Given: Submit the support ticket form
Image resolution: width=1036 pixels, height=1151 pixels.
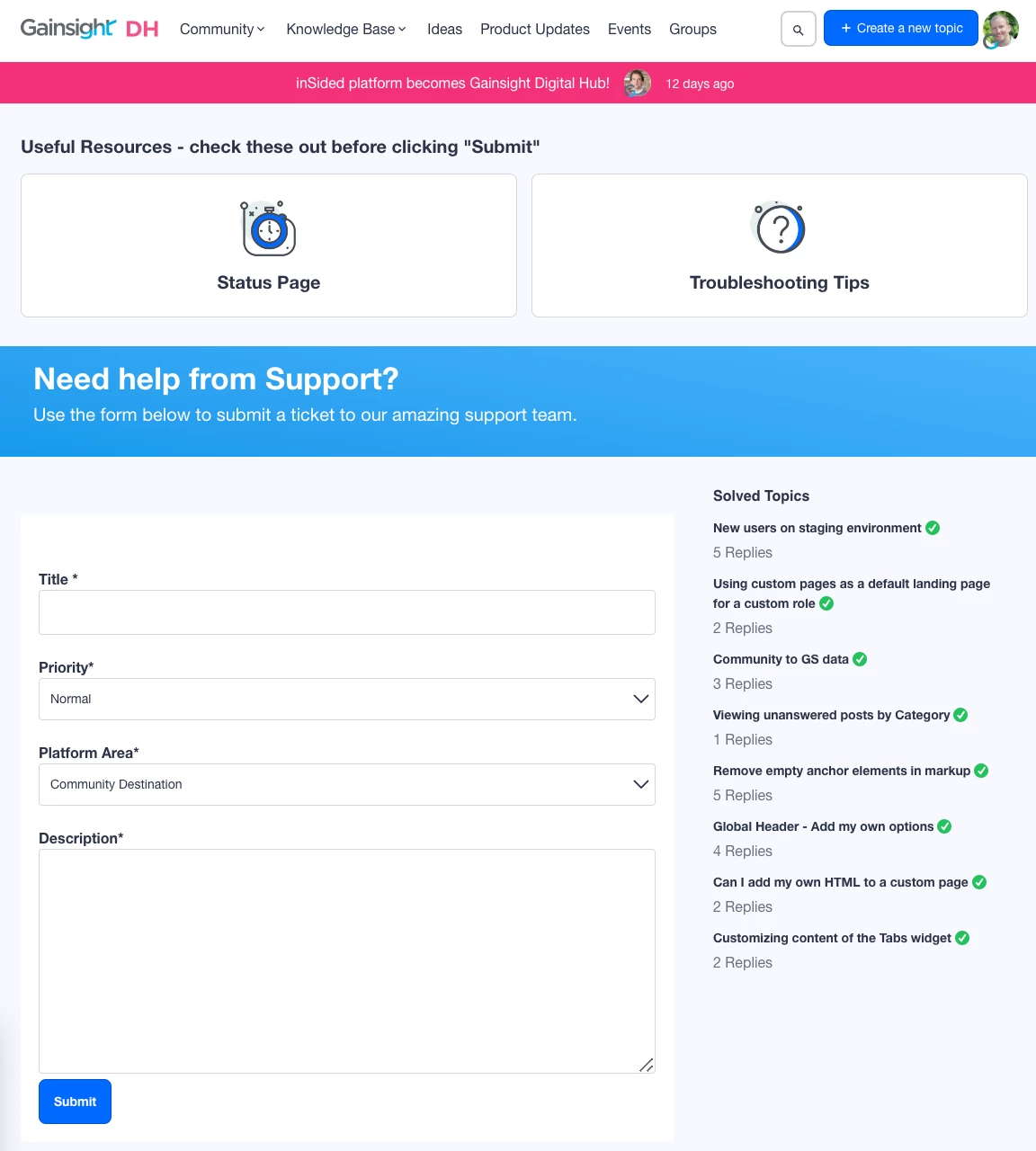Looking at the screenshot, I should [x=75, y=1102].
